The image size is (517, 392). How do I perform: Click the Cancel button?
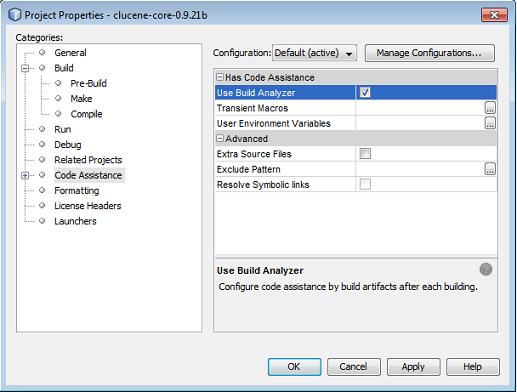[354, 367]
